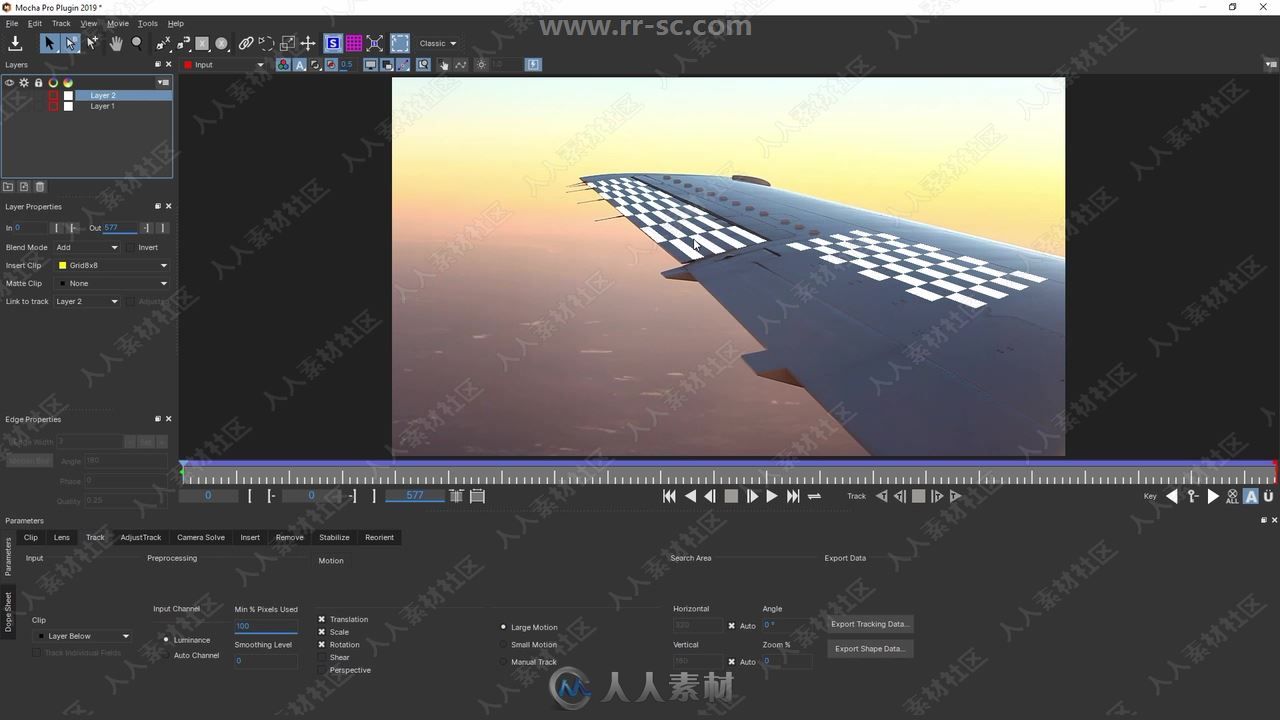
Task: Track forwards with the T arrow button
Action: click(956, 496)
